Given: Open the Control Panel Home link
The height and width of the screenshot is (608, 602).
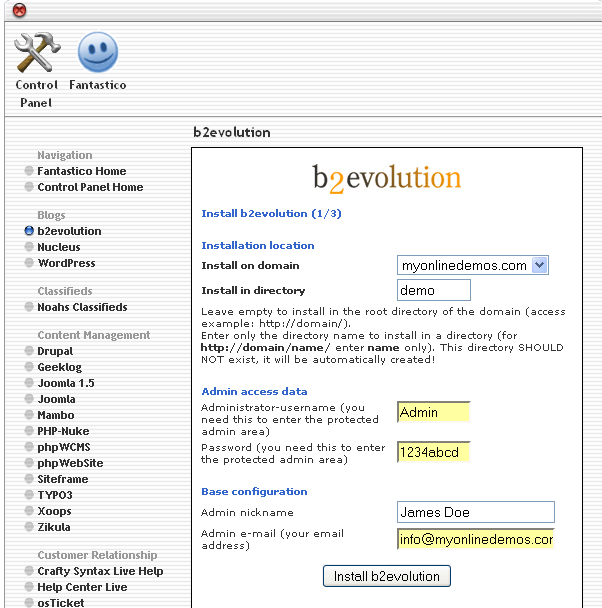Looking at the screenshot, I should pos(90,187).
